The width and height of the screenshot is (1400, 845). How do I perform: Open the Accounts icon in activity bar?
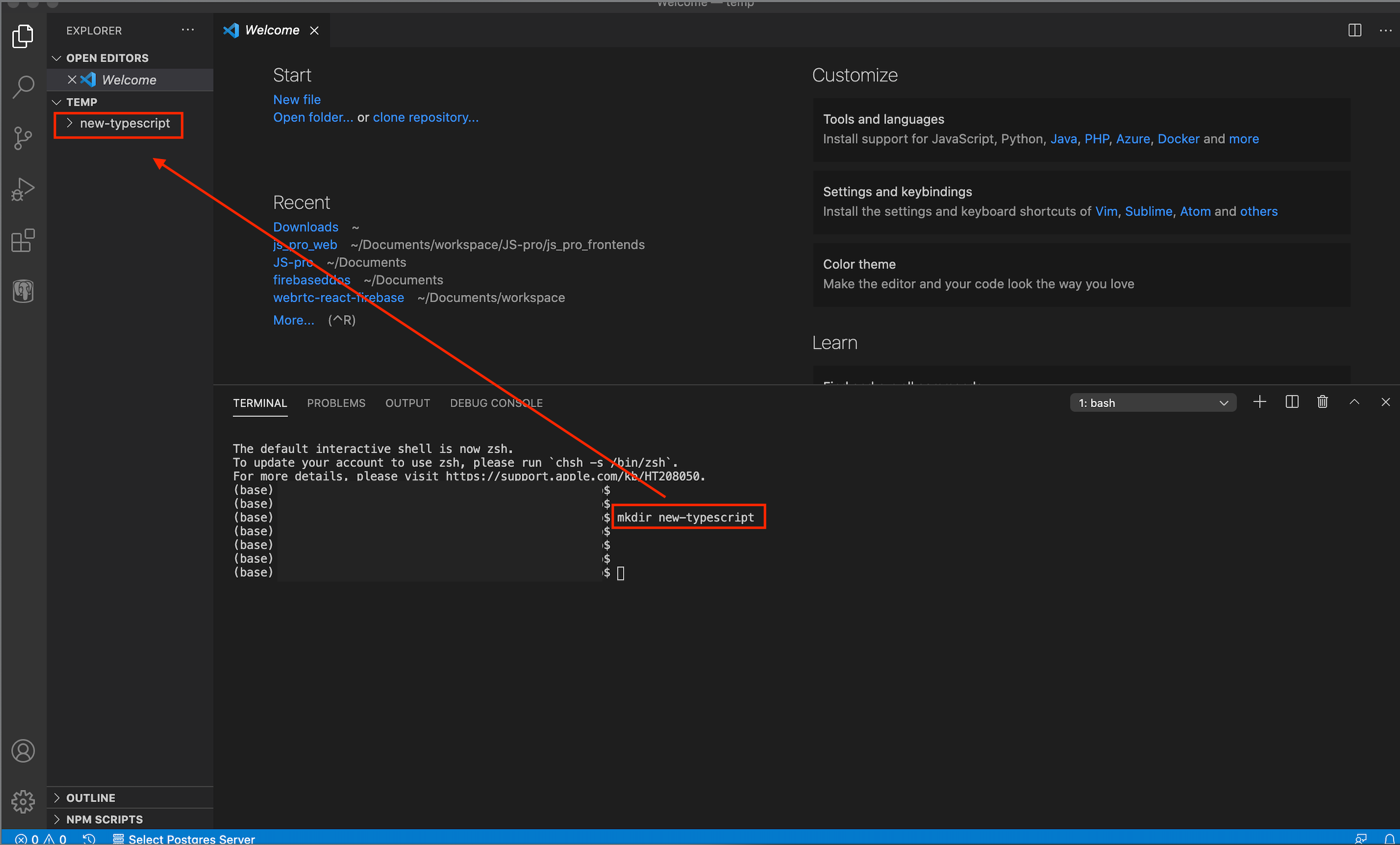pyautogui.click(x=23, y=751)
